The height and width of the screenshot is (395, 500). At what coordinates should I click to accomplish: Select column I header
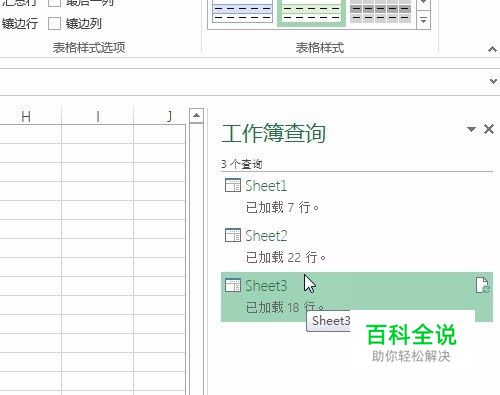98,117
